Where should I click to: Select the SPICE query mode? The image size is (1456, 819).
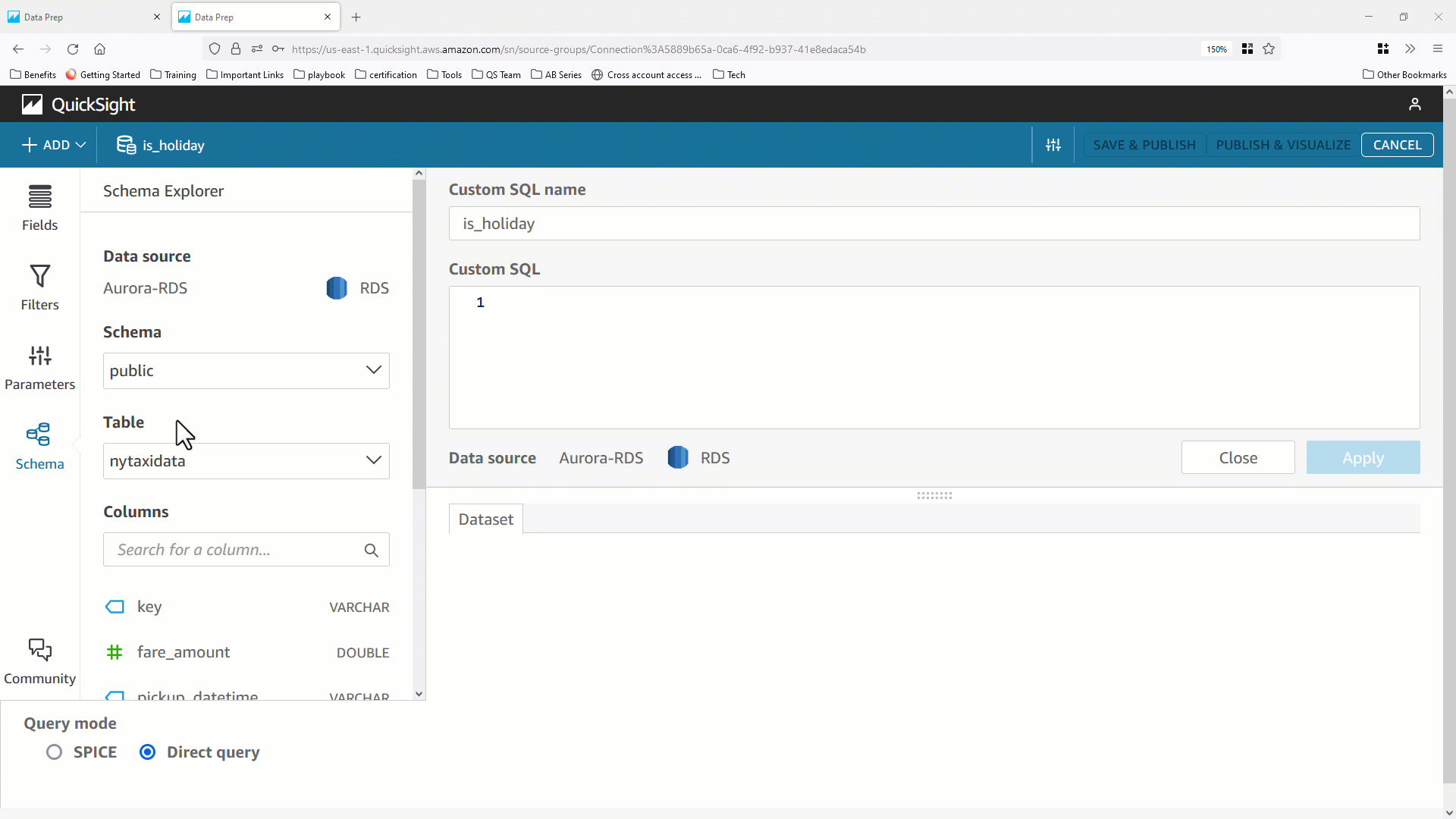(x=54, y=752)
